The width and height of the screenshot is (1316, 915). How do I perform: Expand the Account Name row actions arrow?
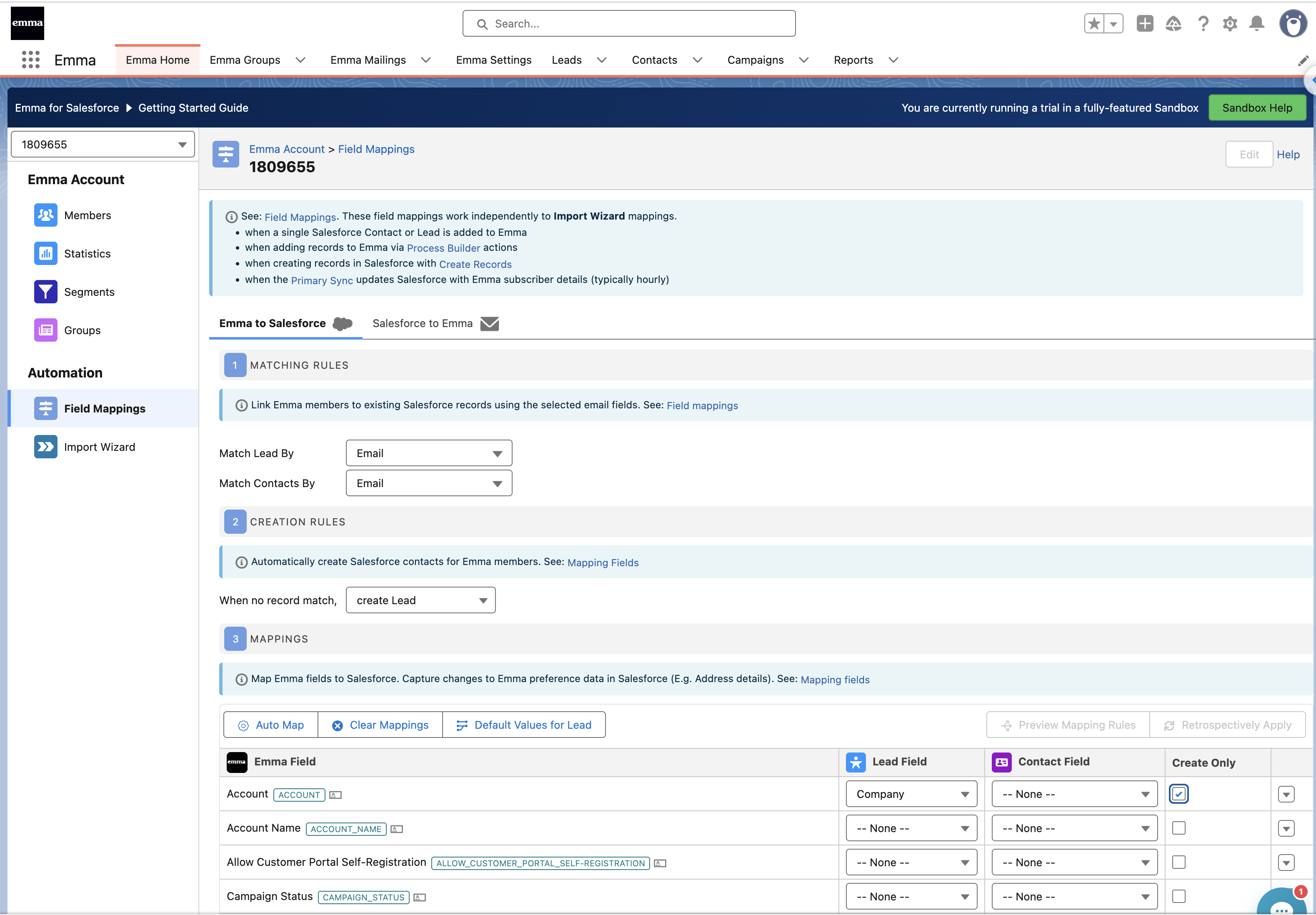(x=1286, y=828)
